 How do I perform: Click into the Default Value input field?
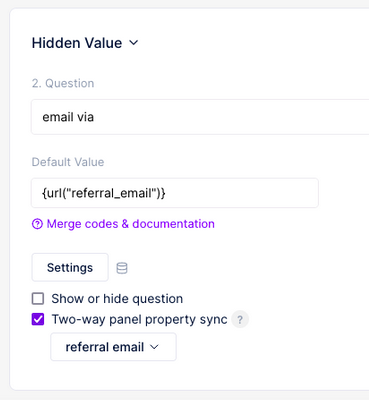tap(175, 193)
